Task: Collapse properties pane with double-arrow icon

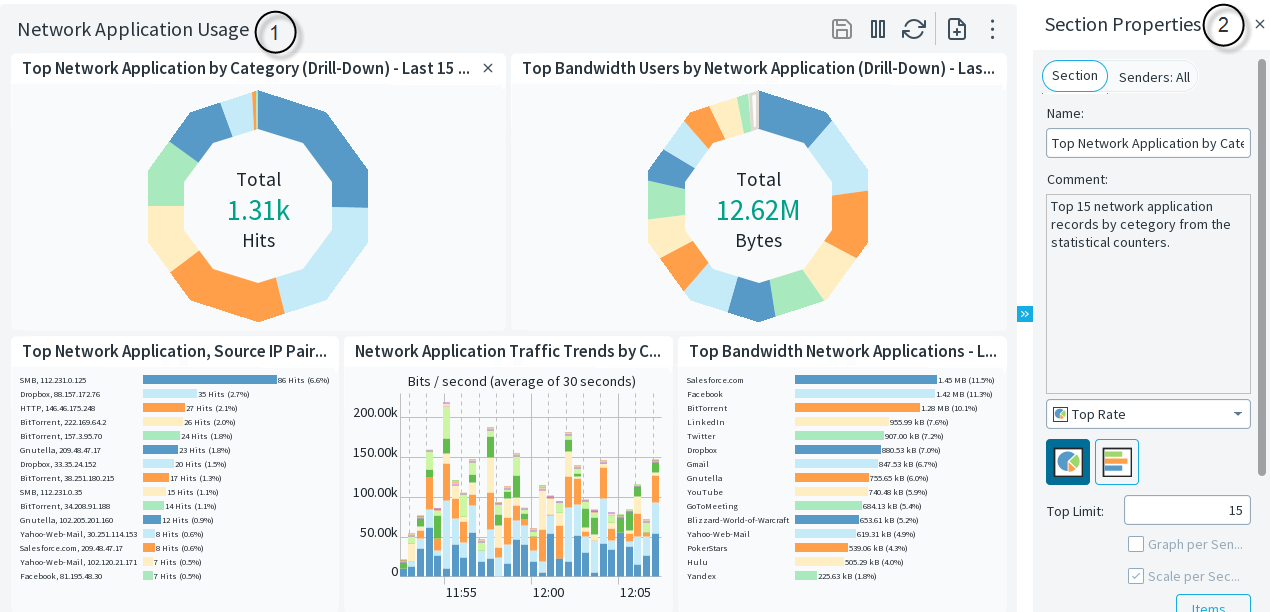Action: (1024, 314)
